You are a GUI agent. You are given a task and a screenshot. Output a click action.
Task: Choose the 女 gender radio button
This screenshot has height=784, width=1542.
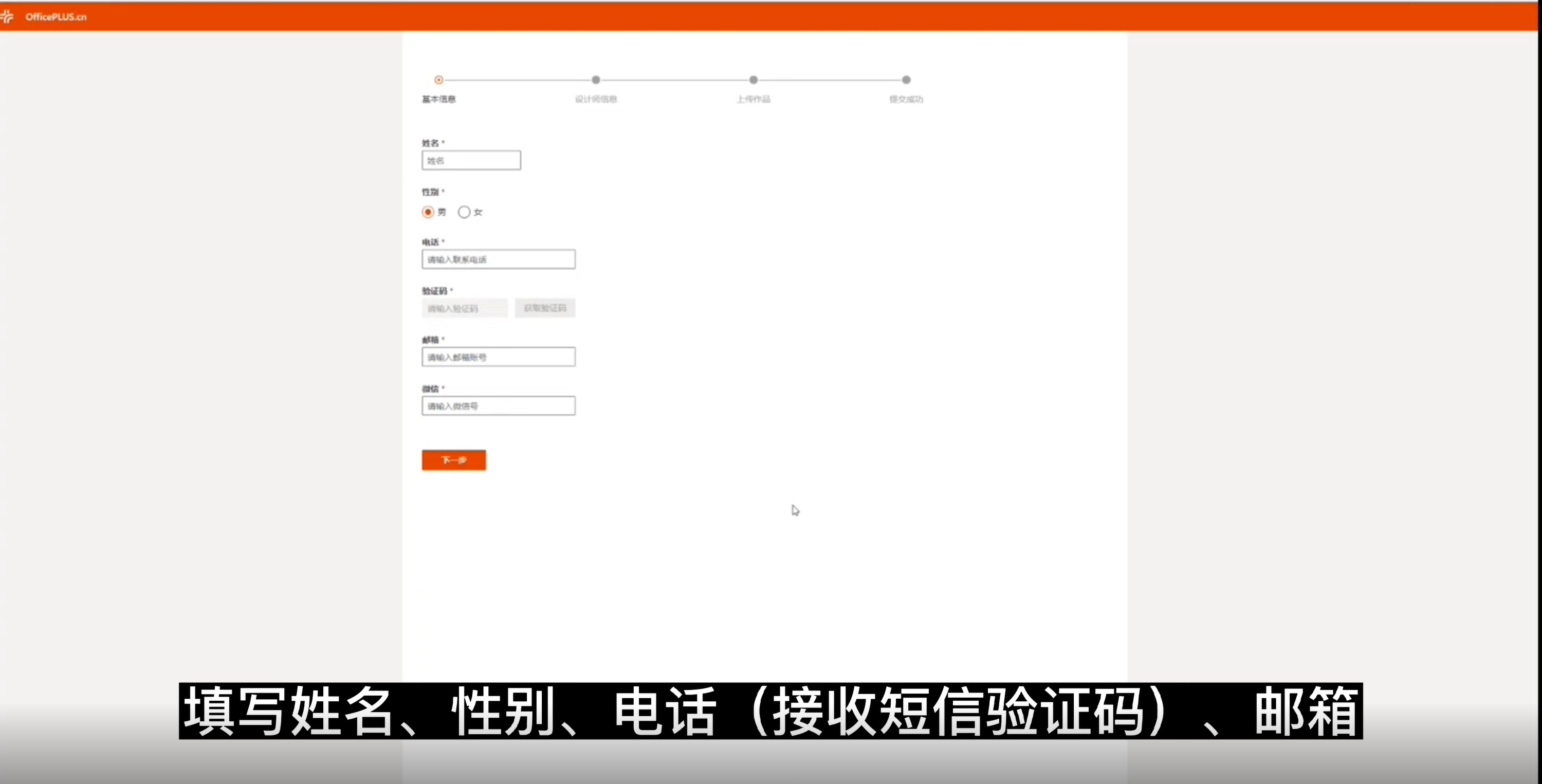(464, 212)
